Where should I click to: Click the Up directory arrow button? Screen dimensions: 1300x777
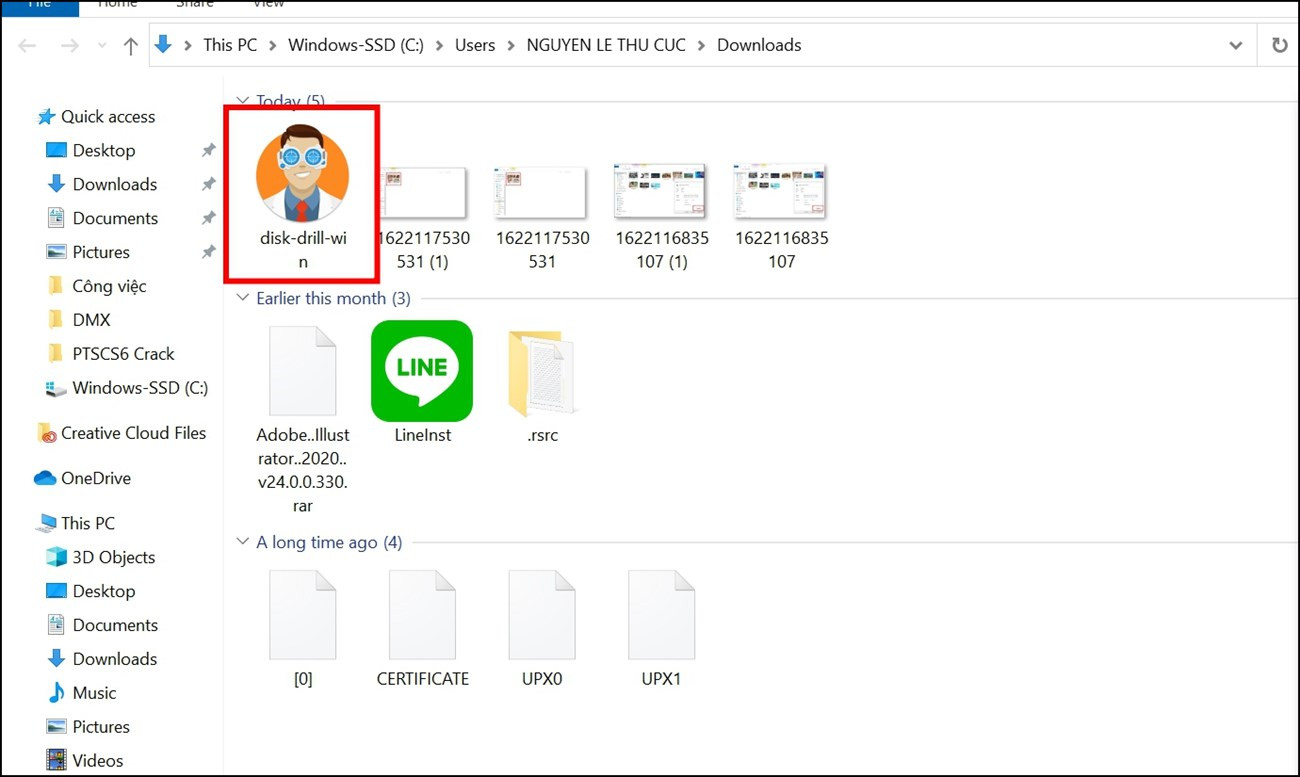130,46
